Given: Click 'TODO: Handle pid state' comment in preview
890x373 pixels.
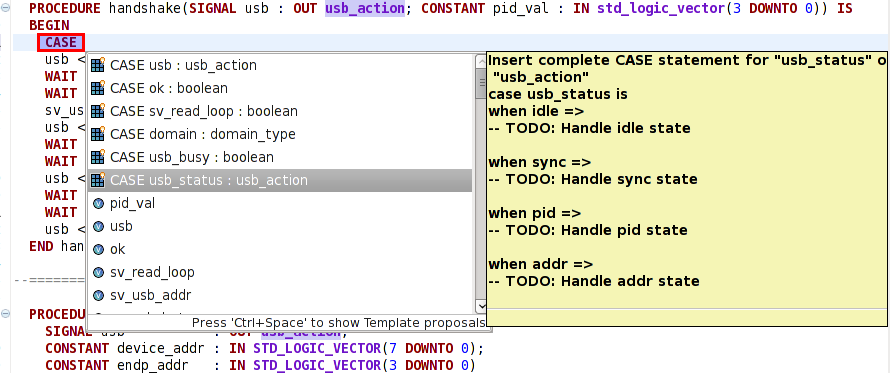Looking at the screenshot, I should (x=596, y=230).
